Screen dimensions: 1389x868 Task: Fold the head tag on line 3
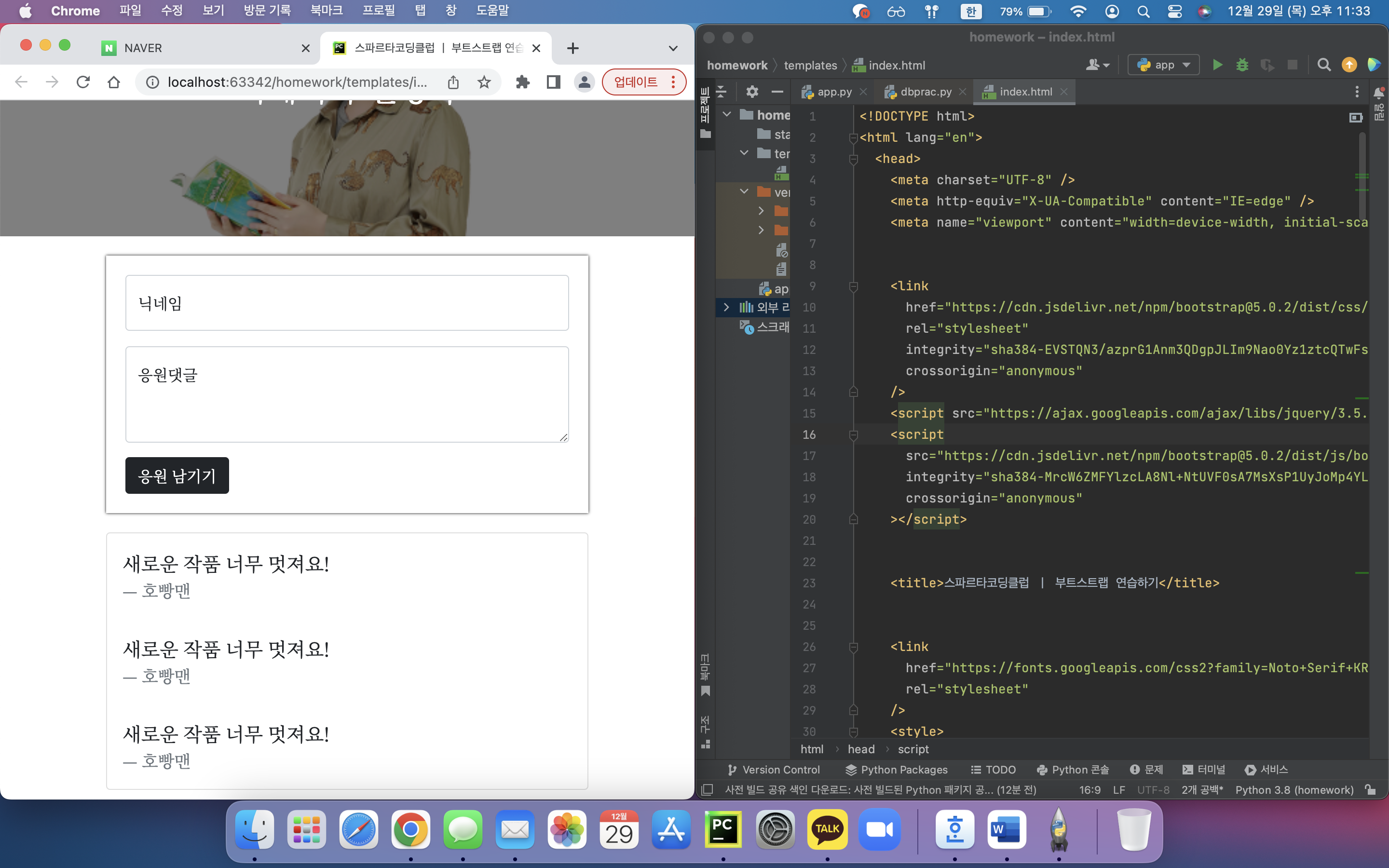854,159
